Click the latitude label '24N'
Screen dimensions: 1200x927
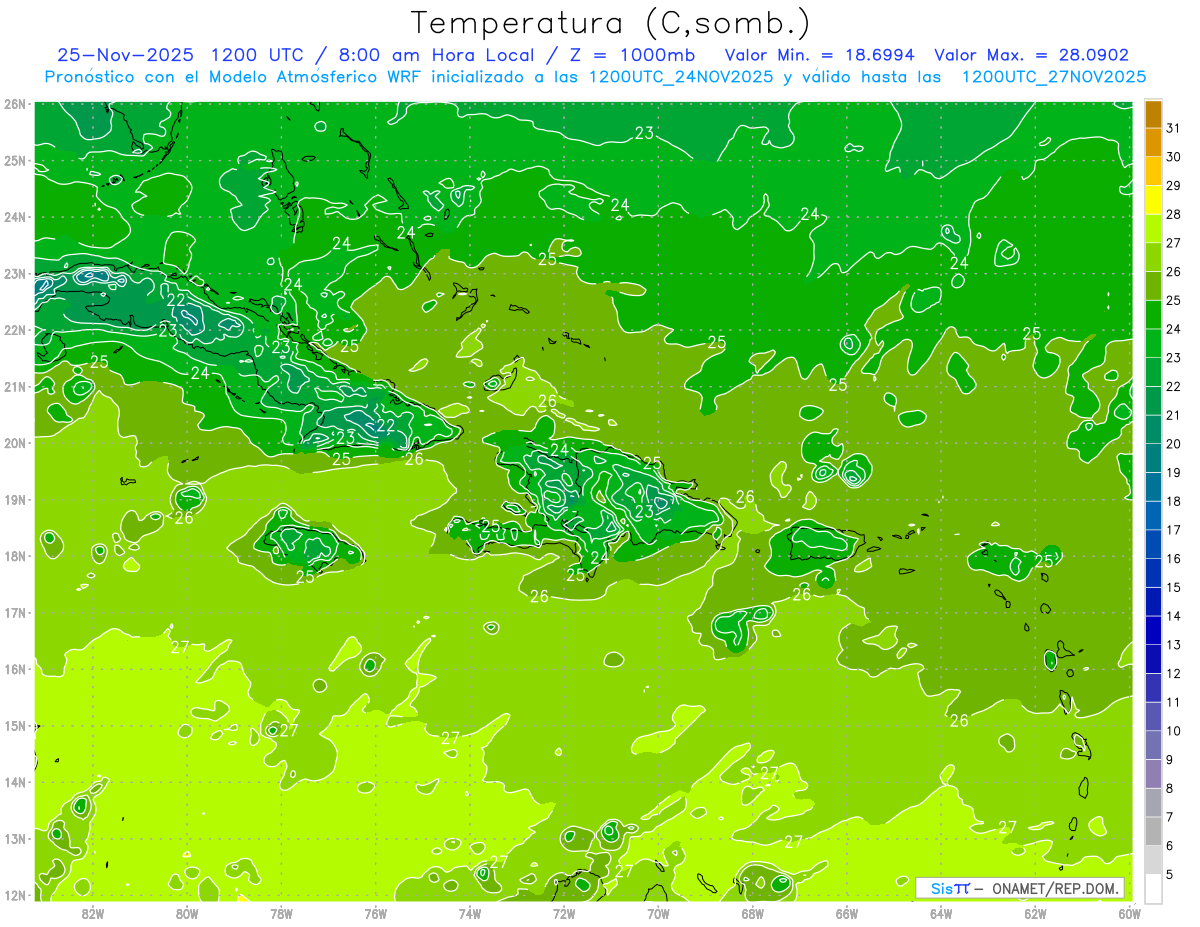(15, 217)
